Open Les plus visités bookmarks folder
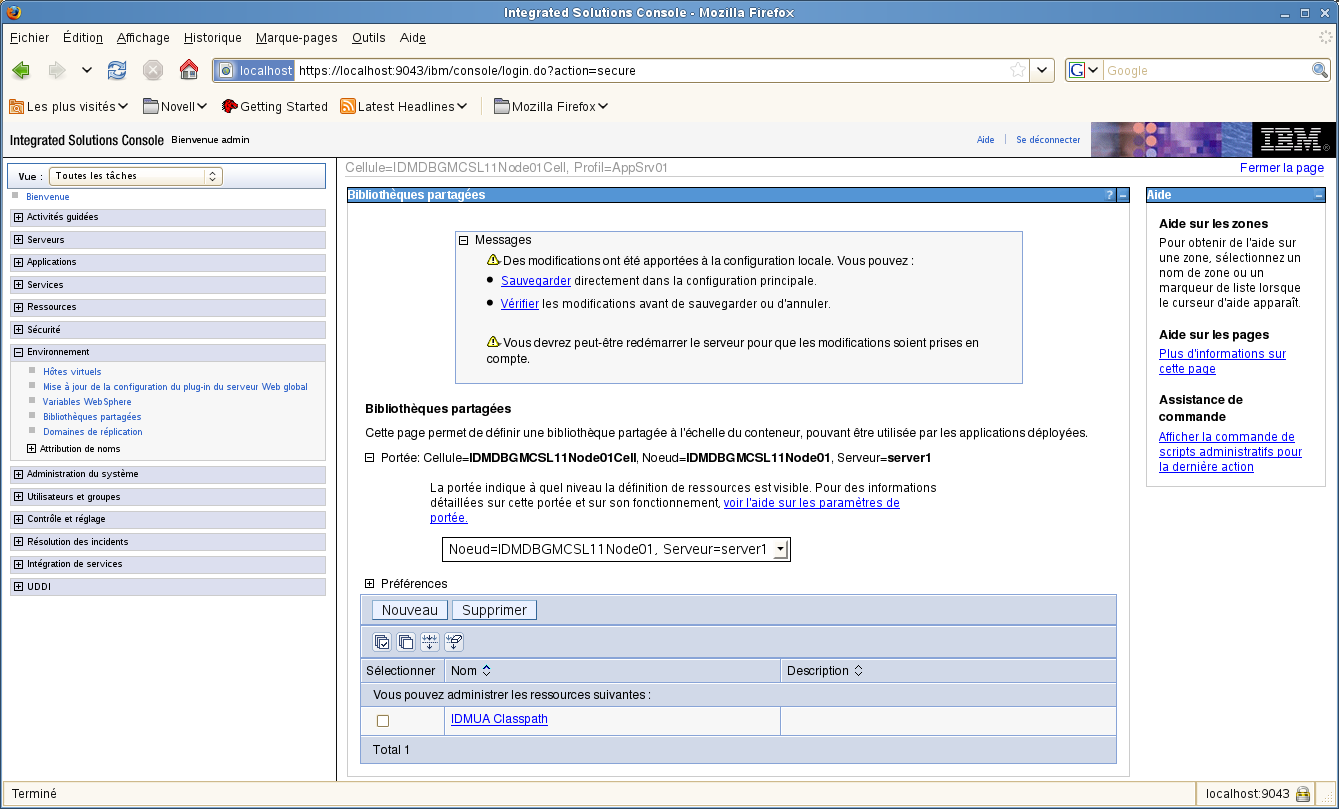1339x809 pixels. [x=68, y=106]
